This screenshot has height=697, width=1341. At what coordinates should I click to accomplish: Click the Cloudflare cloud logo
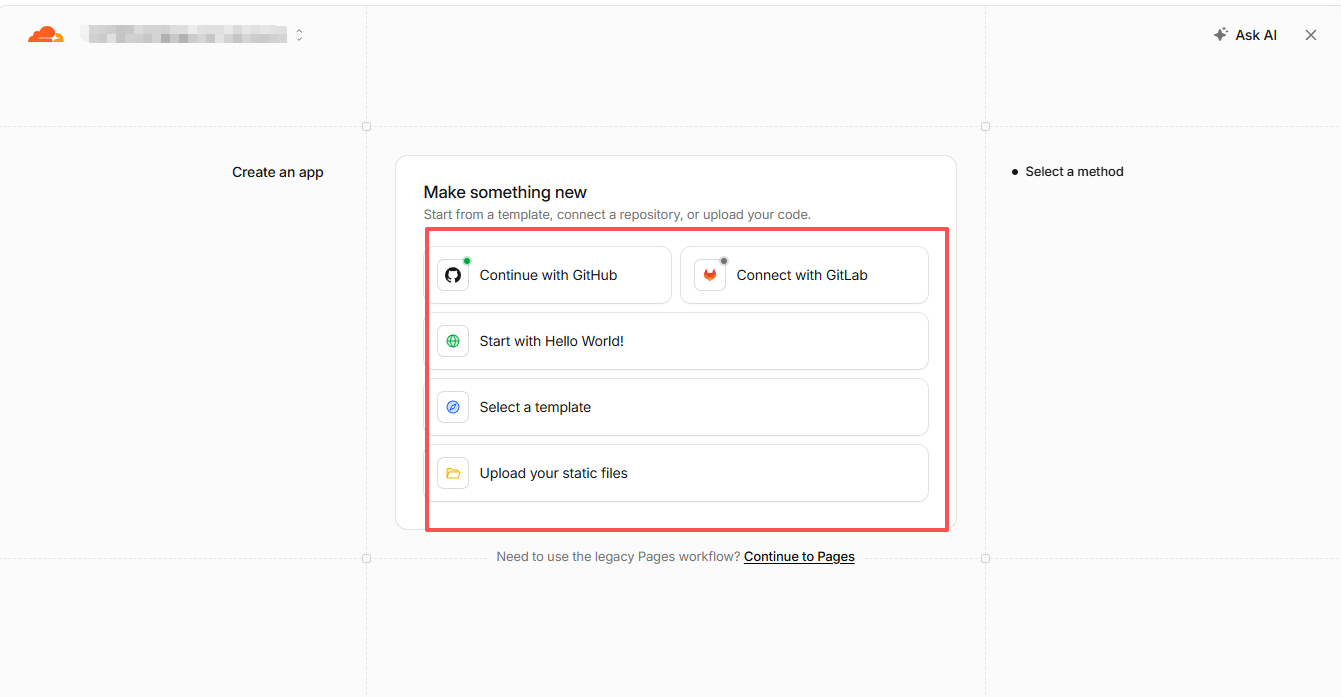(x=46, y=35)
